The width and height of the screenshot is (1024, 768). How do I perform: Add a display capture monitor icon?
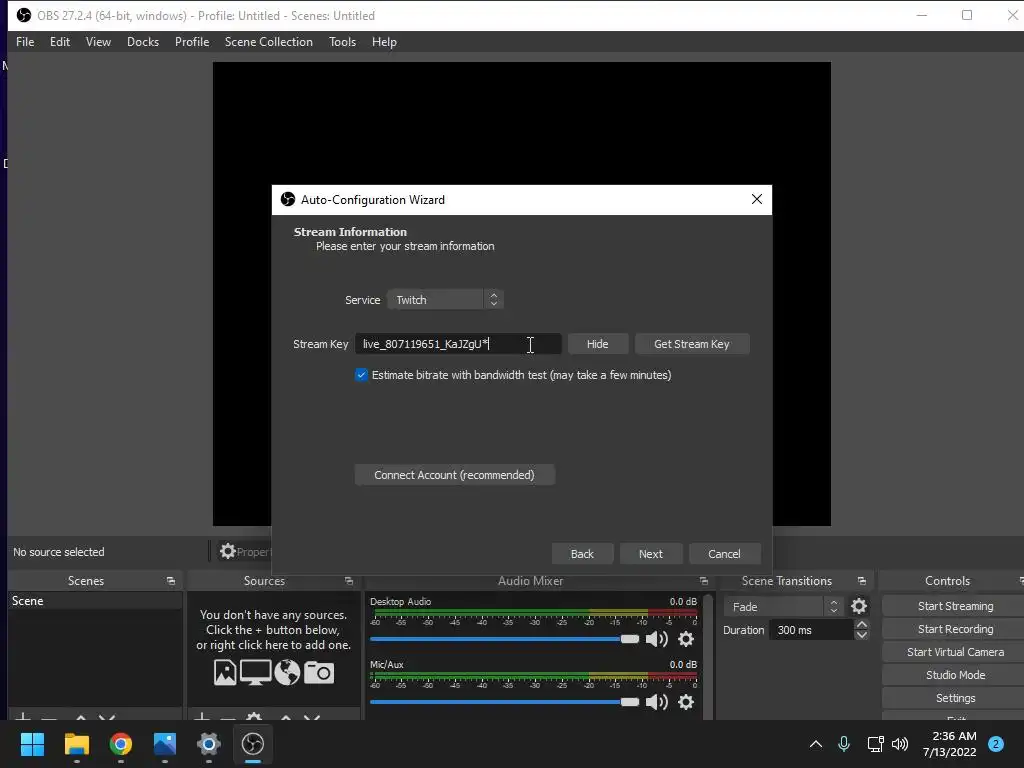[x=255, y=673]
